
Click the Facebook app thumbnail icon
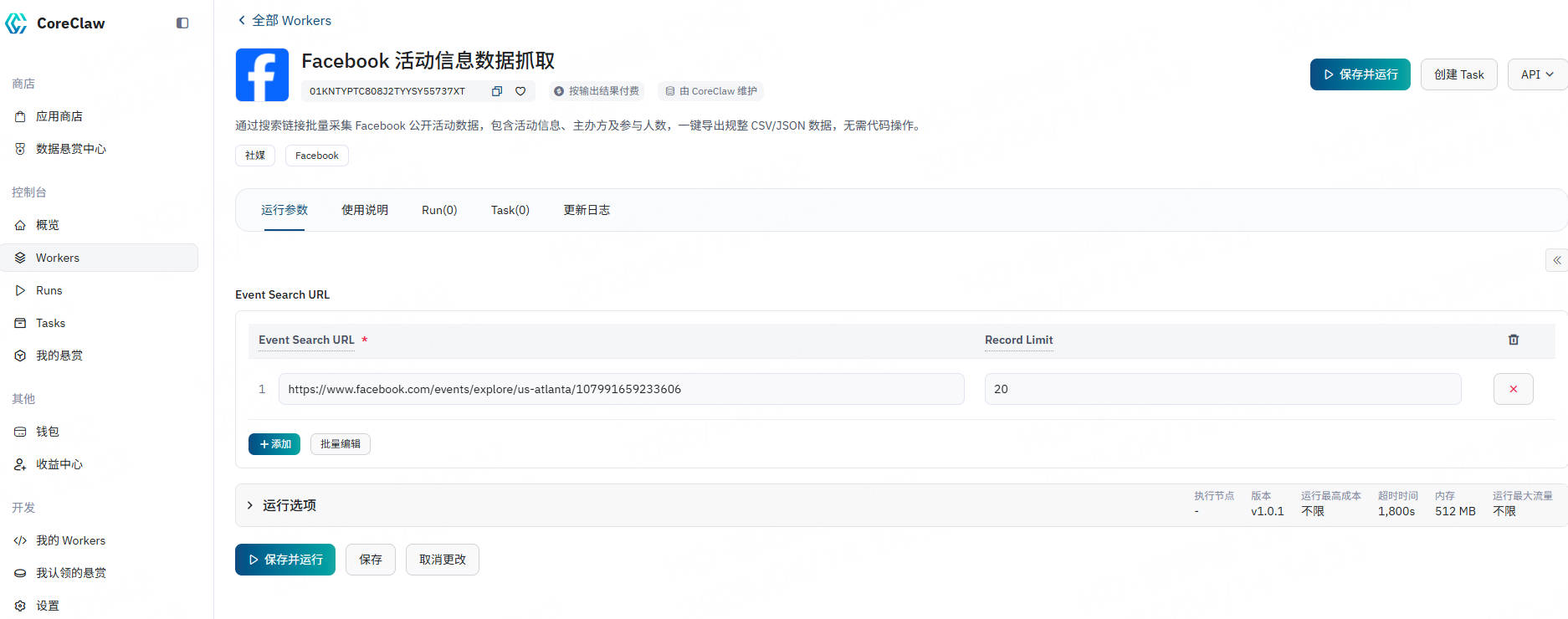tap(262, 75)
